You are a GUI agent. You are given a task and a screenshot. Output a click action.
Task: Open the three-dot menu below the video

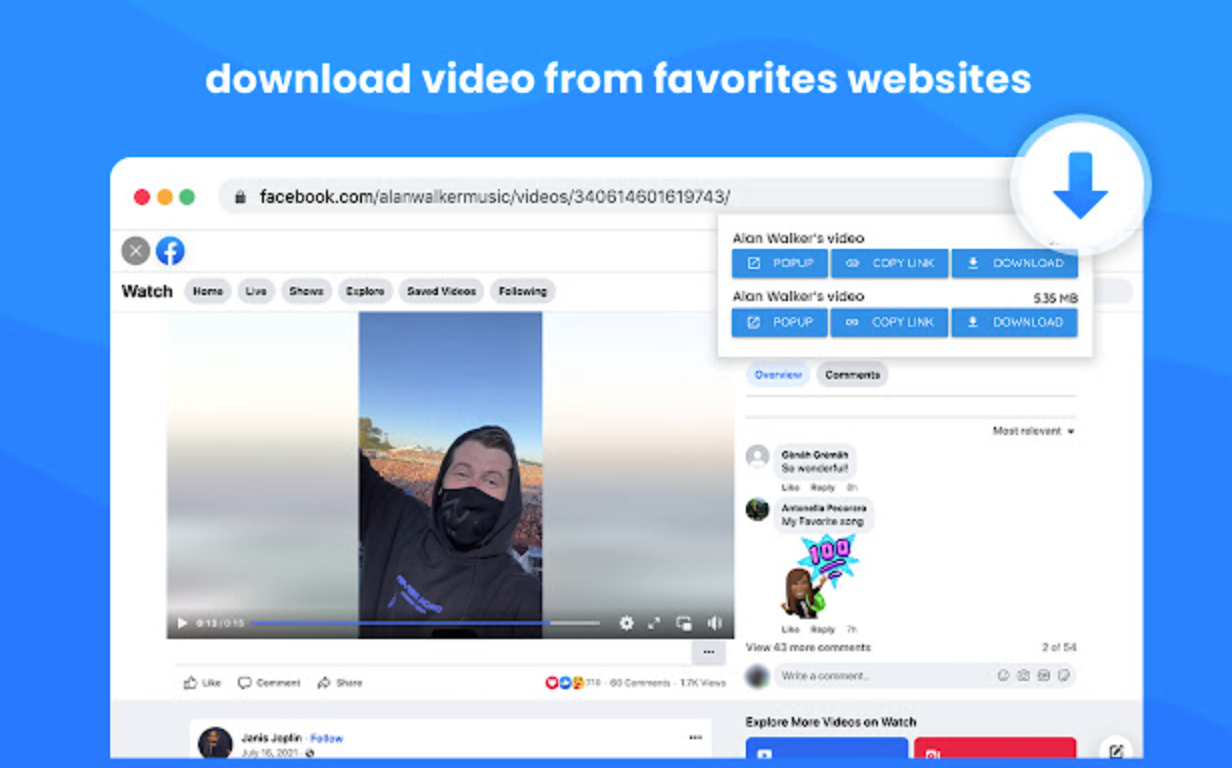[x=708, y=652]
